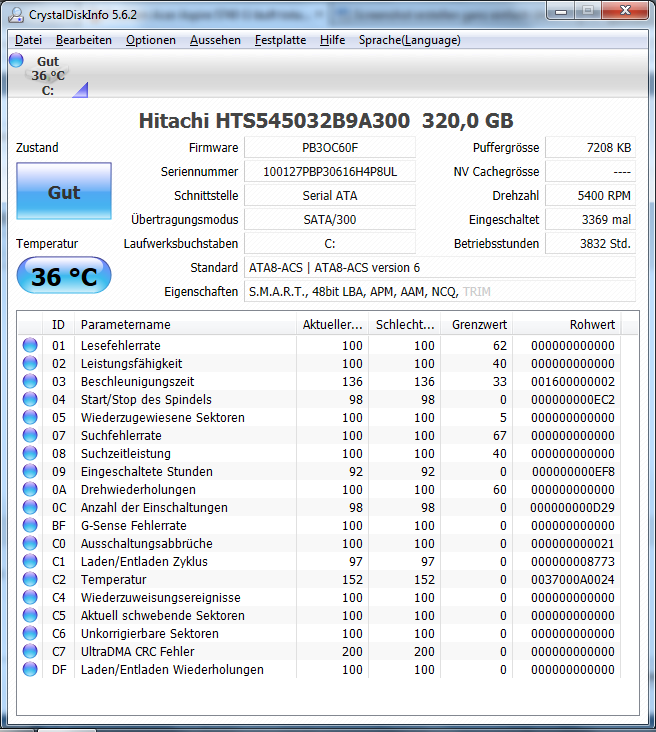Click the serial number field 100127PBP30616H4P8UL
The height and width of the screenshot is (732, 656).
point(330,172)
